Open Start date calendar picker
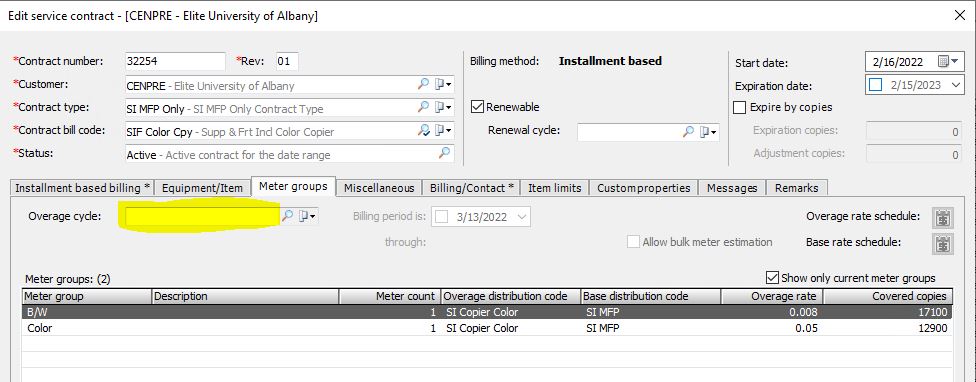This screenshot has width=976, height=382. point(949,62)
